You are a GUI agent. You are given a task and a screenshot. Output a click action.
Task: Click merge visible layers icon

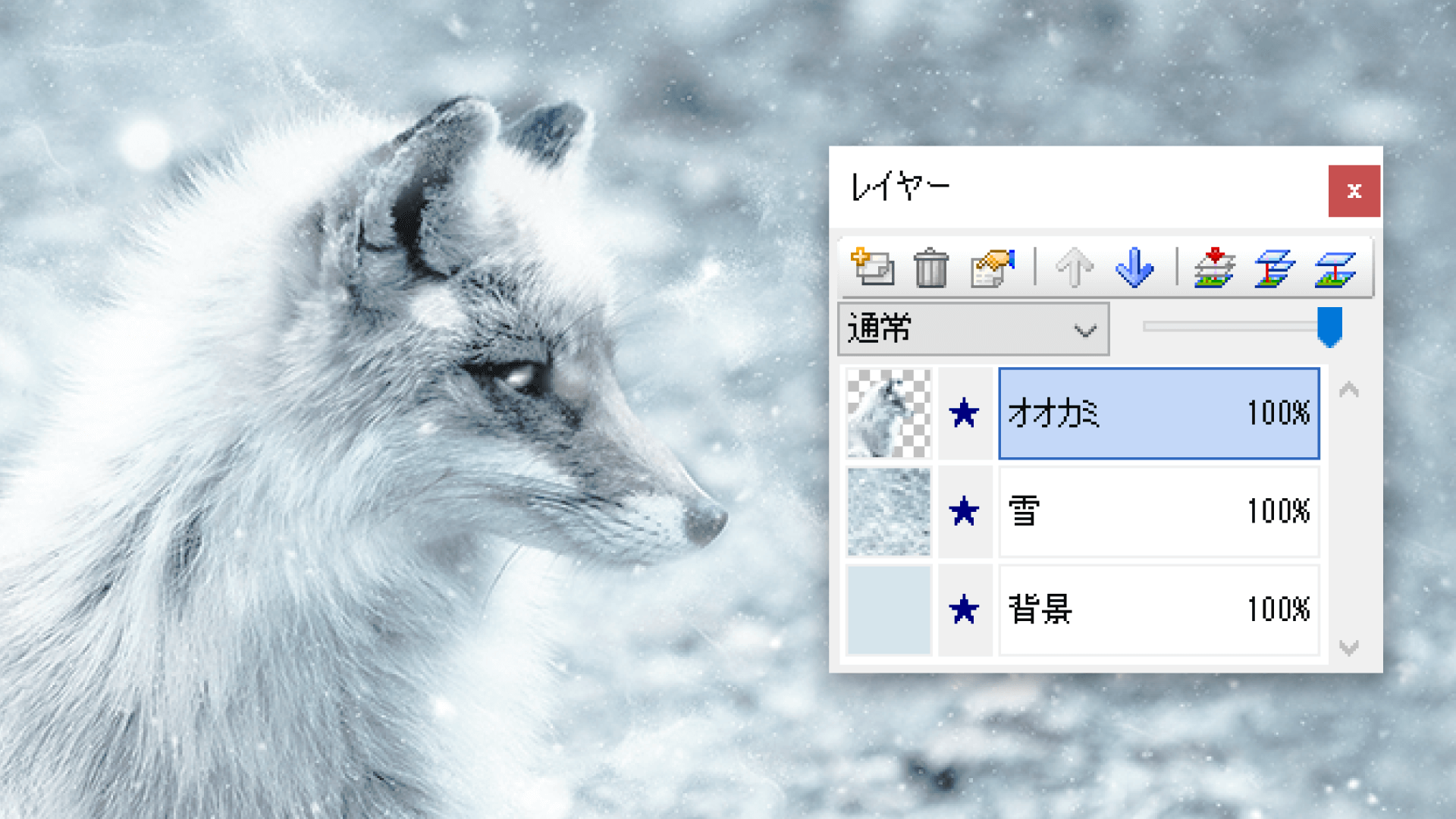click(1275, 268)
